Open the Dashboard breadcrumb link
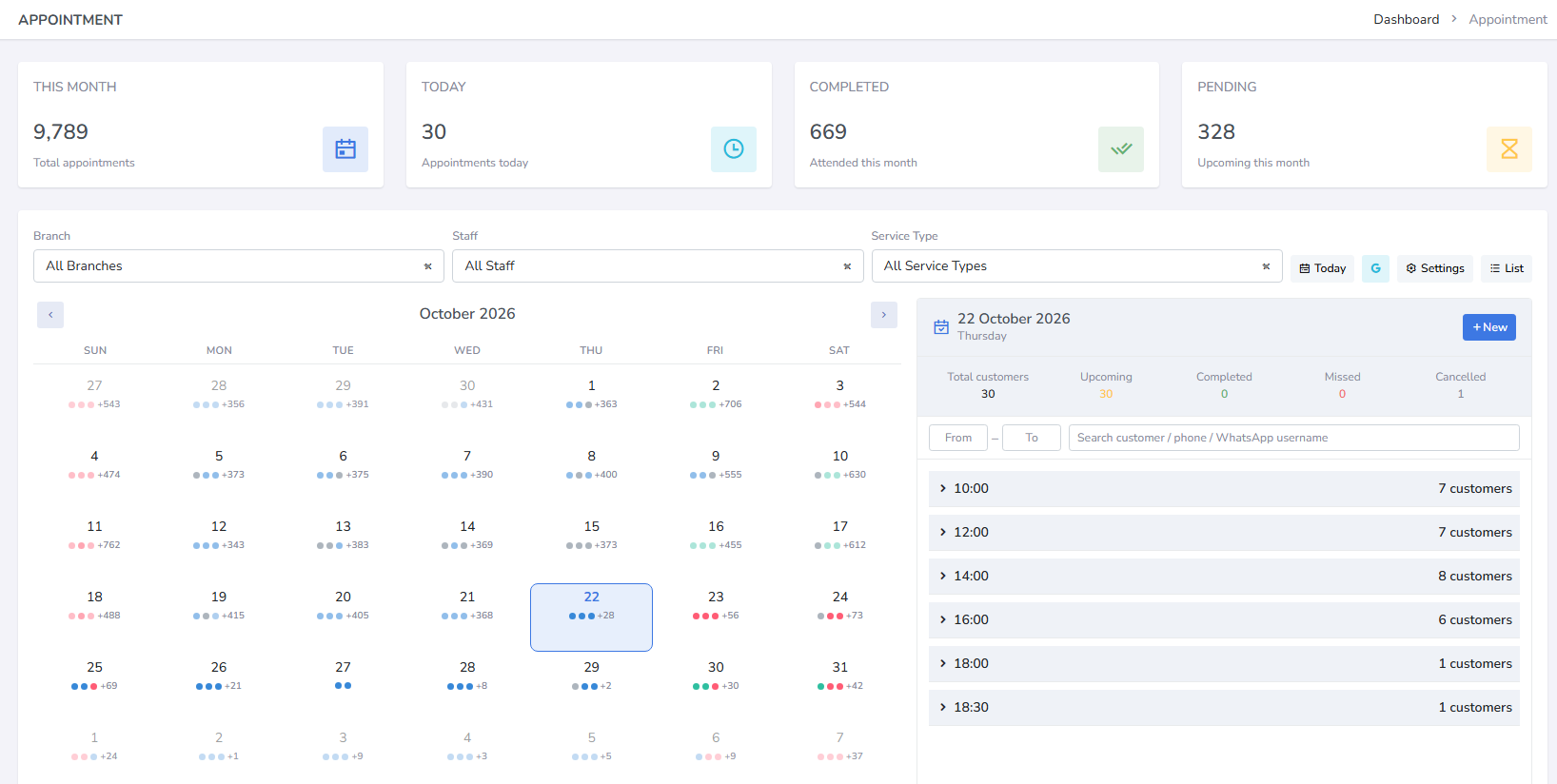 click(1406, 19)
